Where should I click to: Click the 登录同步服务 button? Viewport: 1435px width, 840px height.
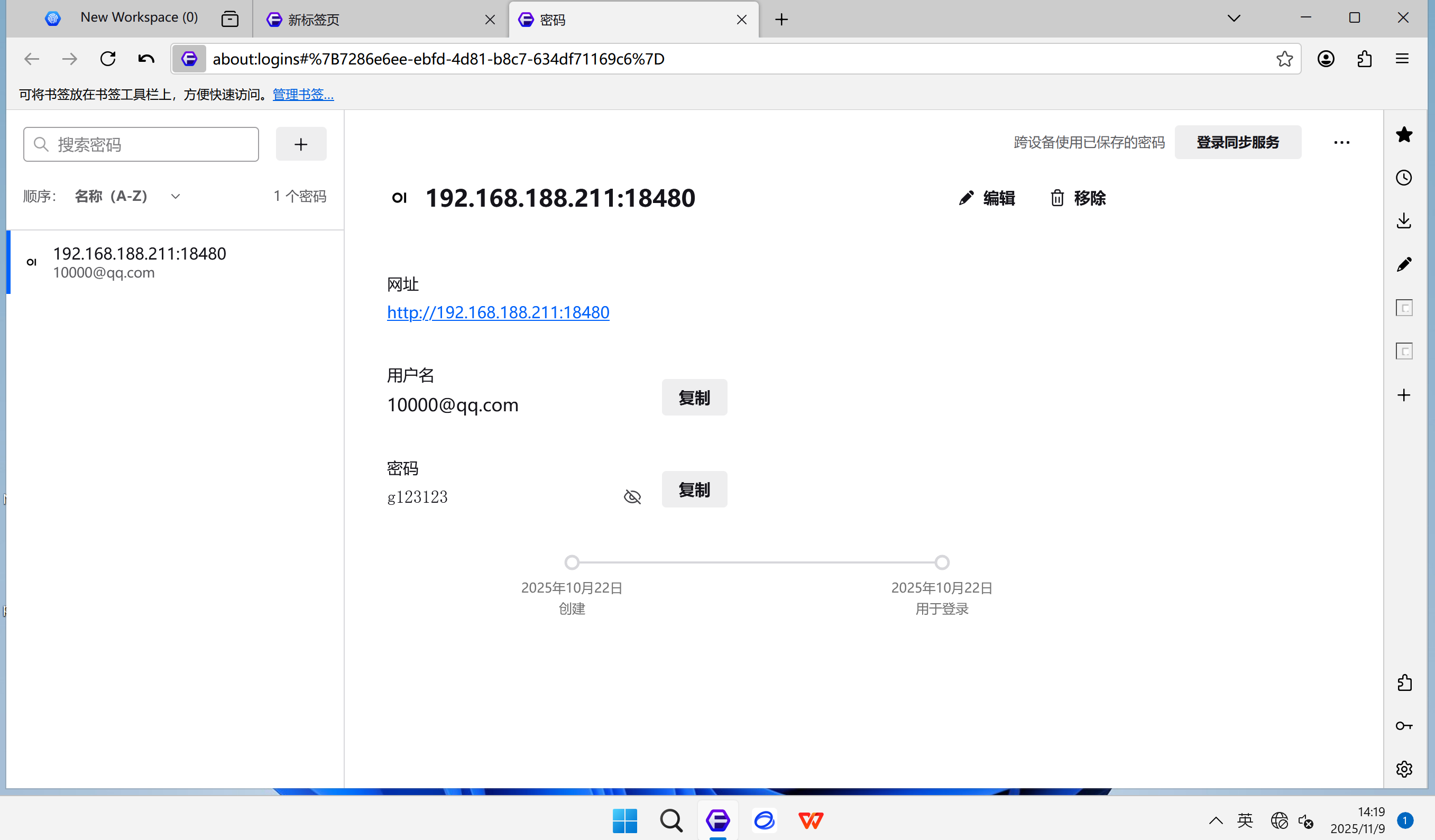[x=1237, y=142]
